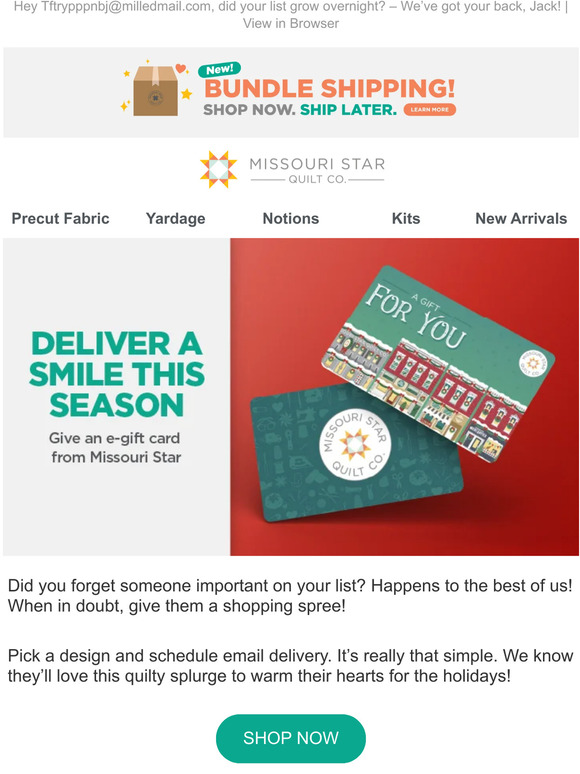
Task: Open the Yardage menu item
Action: [175, 218]
